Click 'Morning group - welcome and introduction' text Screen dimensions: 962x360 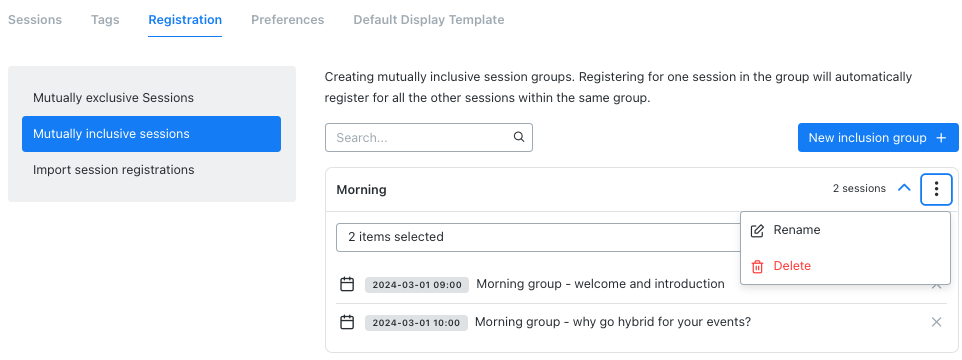600,284
